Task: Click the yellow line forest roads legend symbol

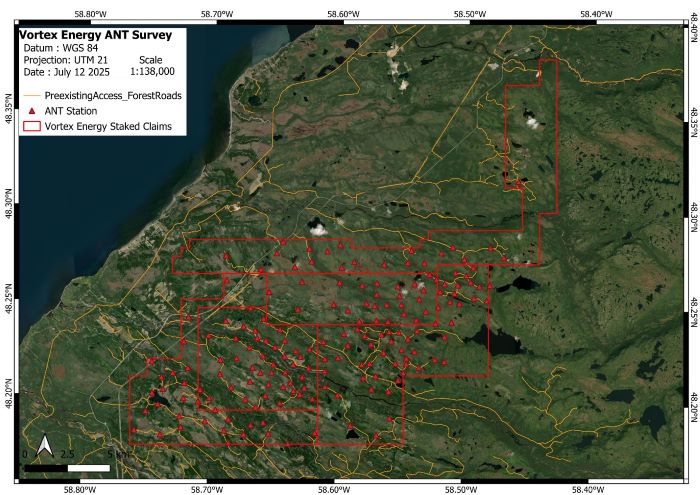Action: tap(31, 94)
